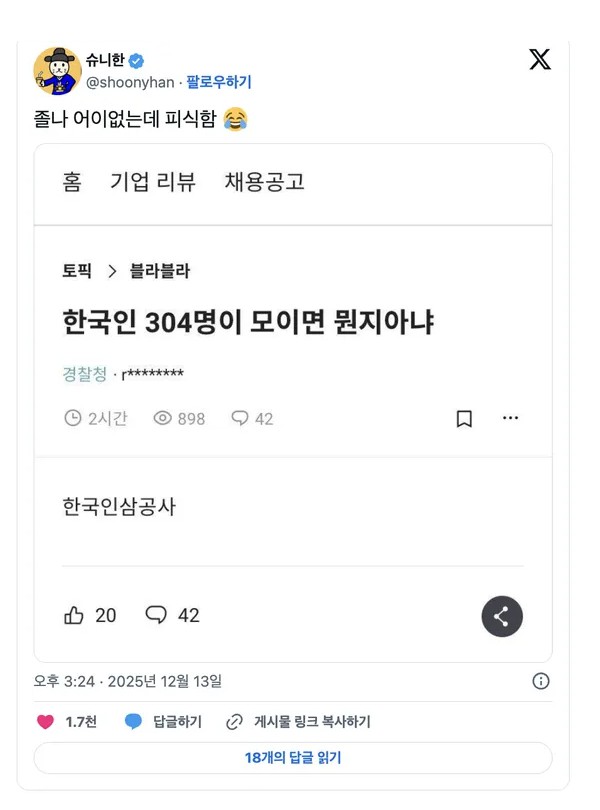Open the three-dot more options menu
Viewport: 600px width, 810px height.
[510, 418]
